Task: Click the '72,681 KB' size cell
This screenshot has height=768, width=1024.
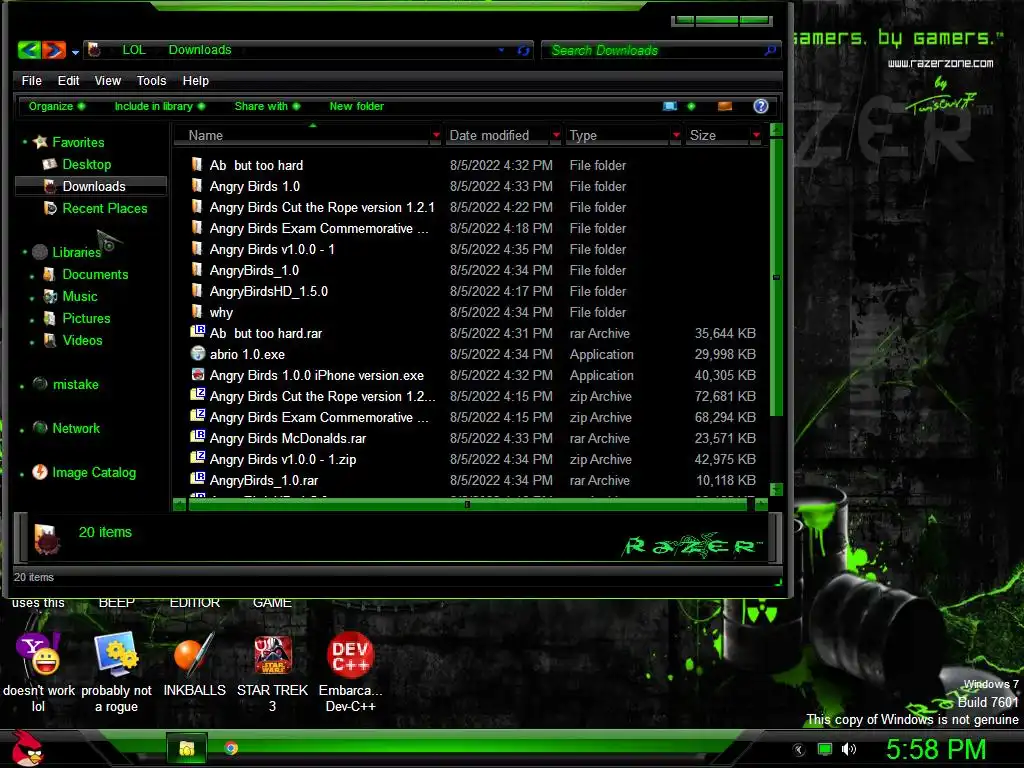Action: click(725, 396)
